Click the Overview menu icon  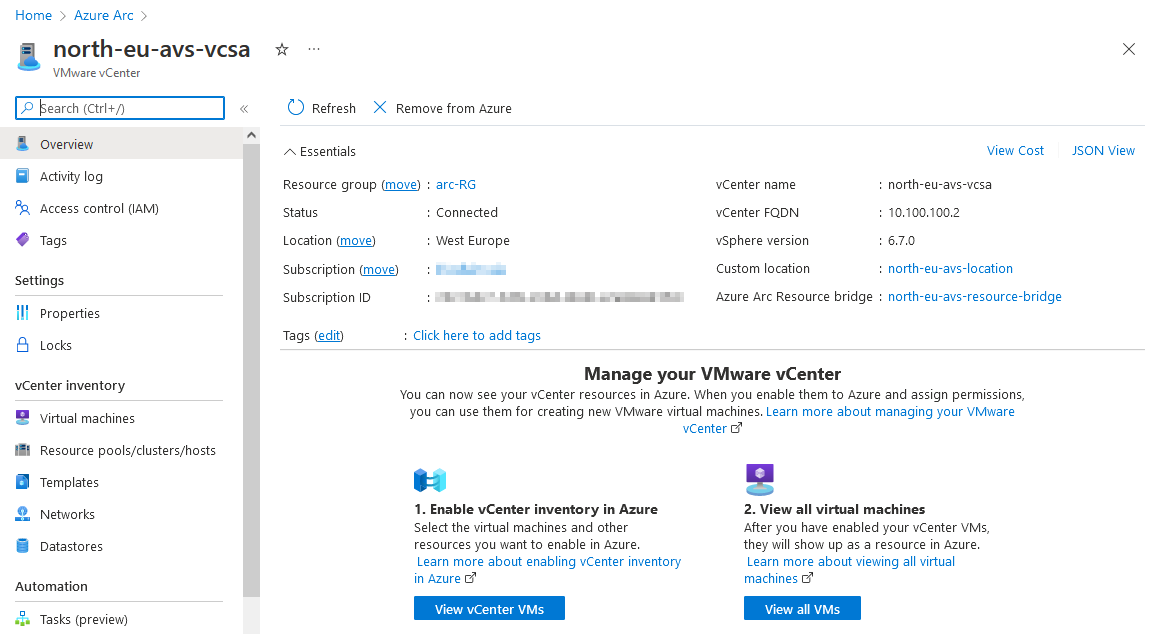23,144
